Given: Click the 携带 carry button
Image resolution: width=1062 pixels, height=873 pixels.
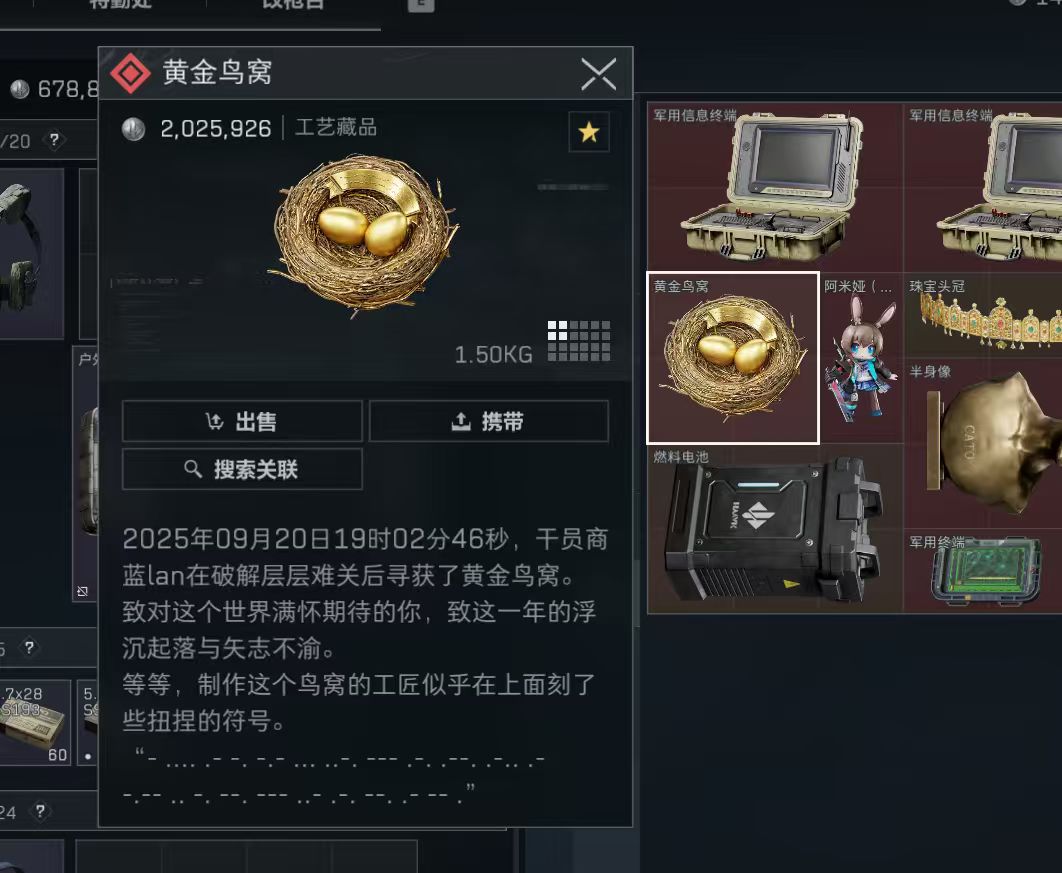Looking at the screenshot, I should pos(488,421).
